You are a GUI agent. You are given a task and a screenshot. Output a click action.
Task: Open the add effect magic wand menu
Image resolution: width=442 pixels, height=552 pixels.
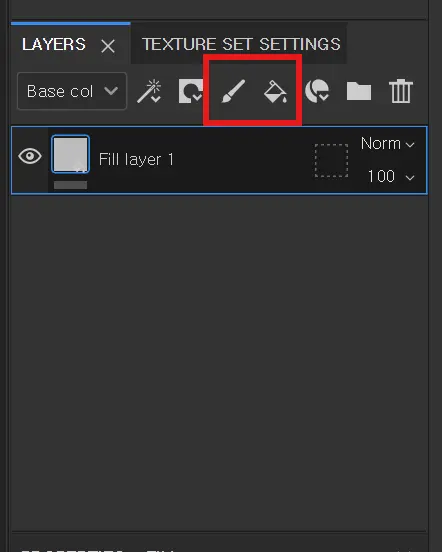(x=149, y=92)
